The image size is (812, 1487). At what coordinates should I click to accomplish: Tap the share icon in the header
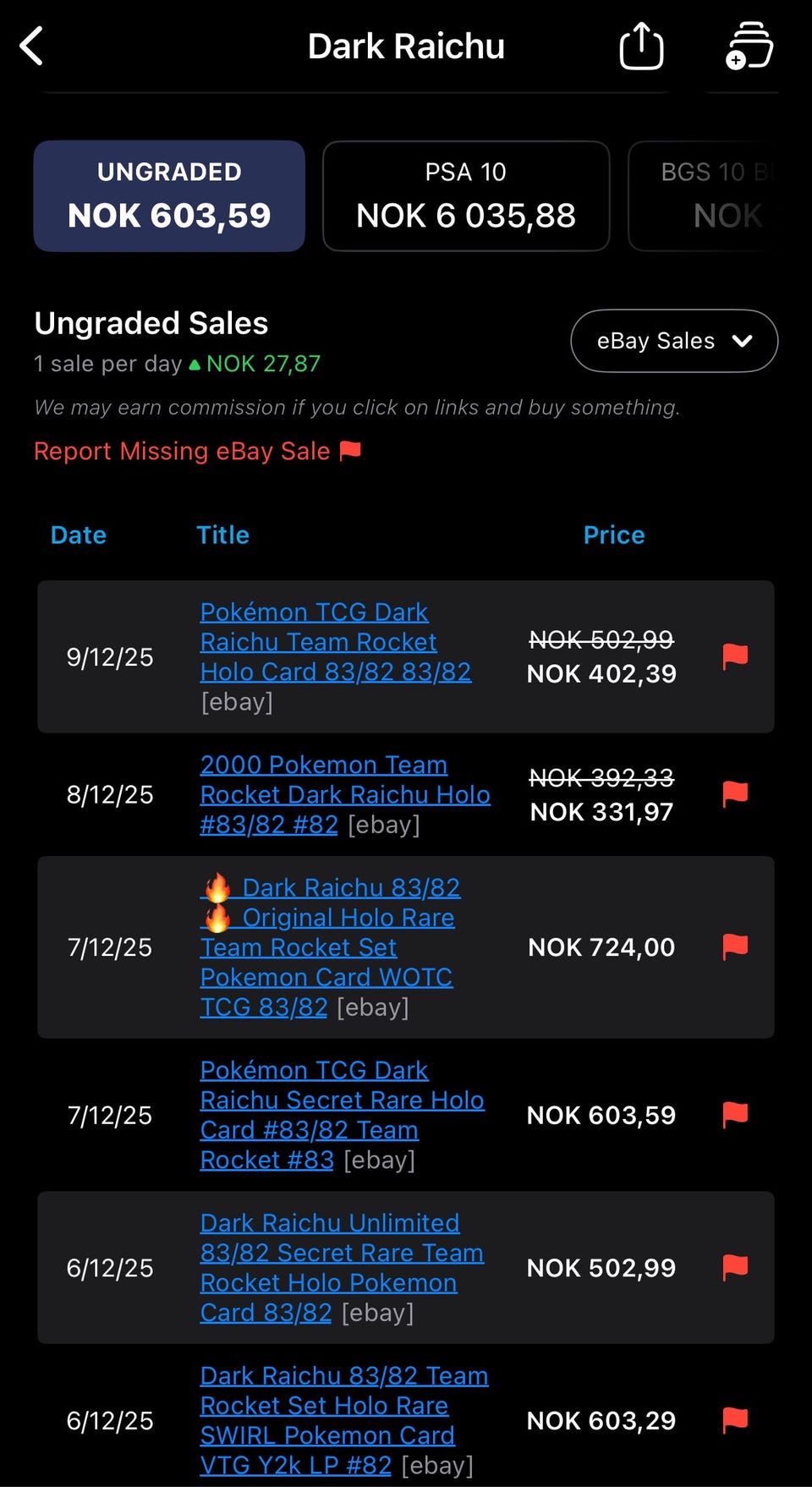[x=641, y=46]
